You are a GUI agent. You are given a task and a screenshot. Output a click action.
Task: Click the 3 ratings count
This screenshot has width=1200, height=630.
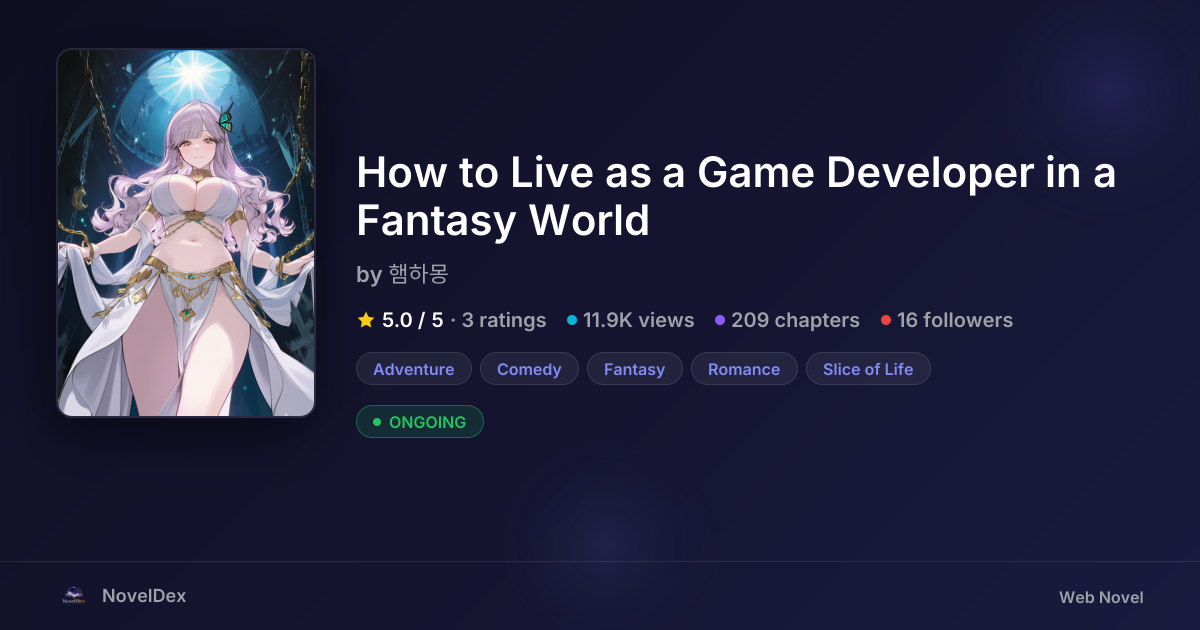coord(504,320)
